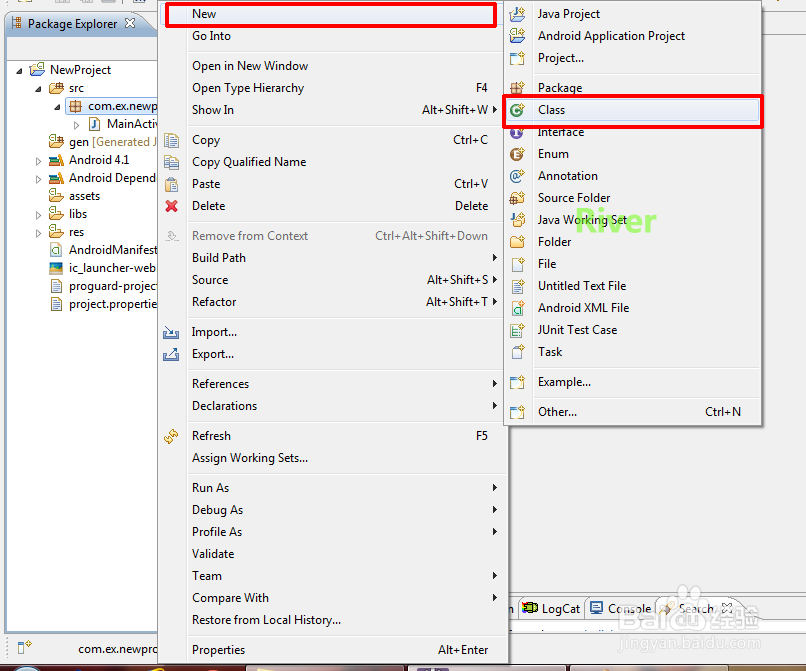The width and height of the screenshot is (806, 671).
Task: Choose Project... in New submenu
Action: pos(632,58)
